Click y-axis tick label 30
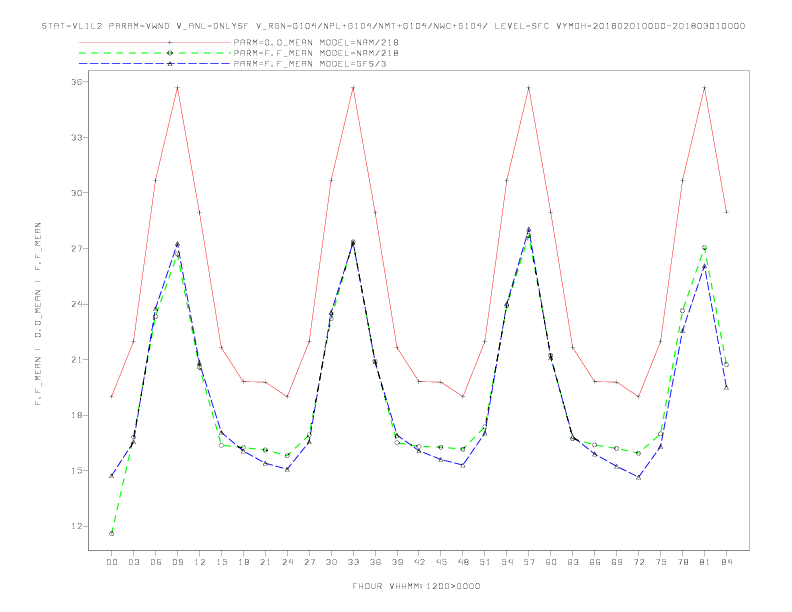The width and height of the screenshot is (792, 612). (76, 193)
